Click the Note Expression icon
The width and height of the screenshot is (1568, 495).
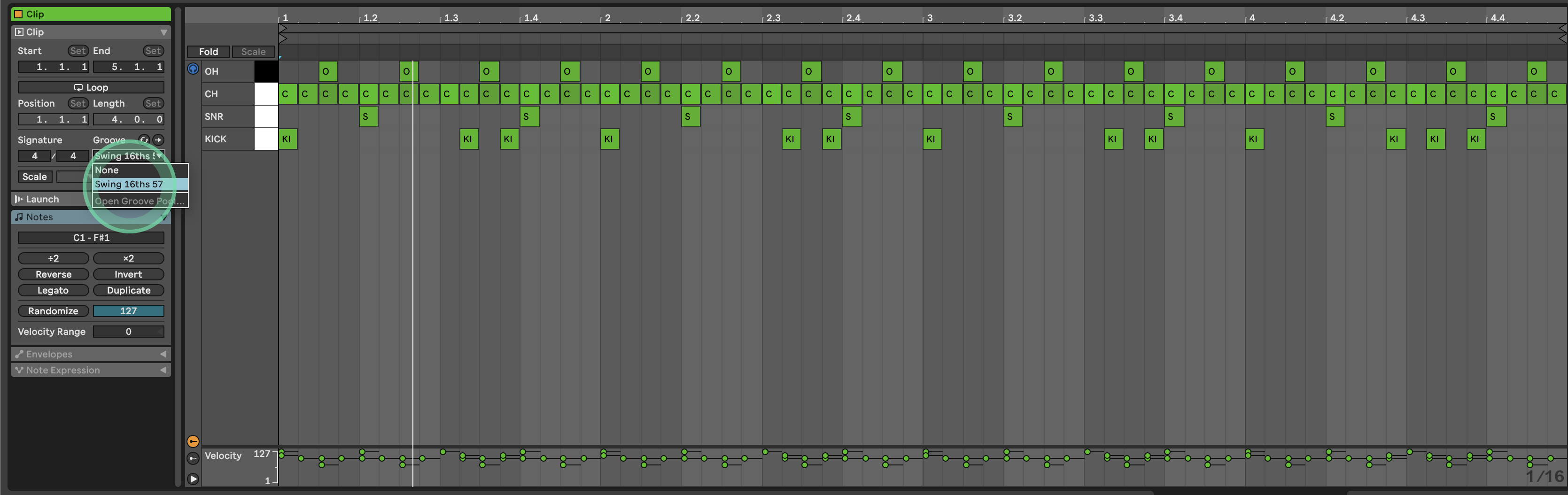[x=19, y=370]
